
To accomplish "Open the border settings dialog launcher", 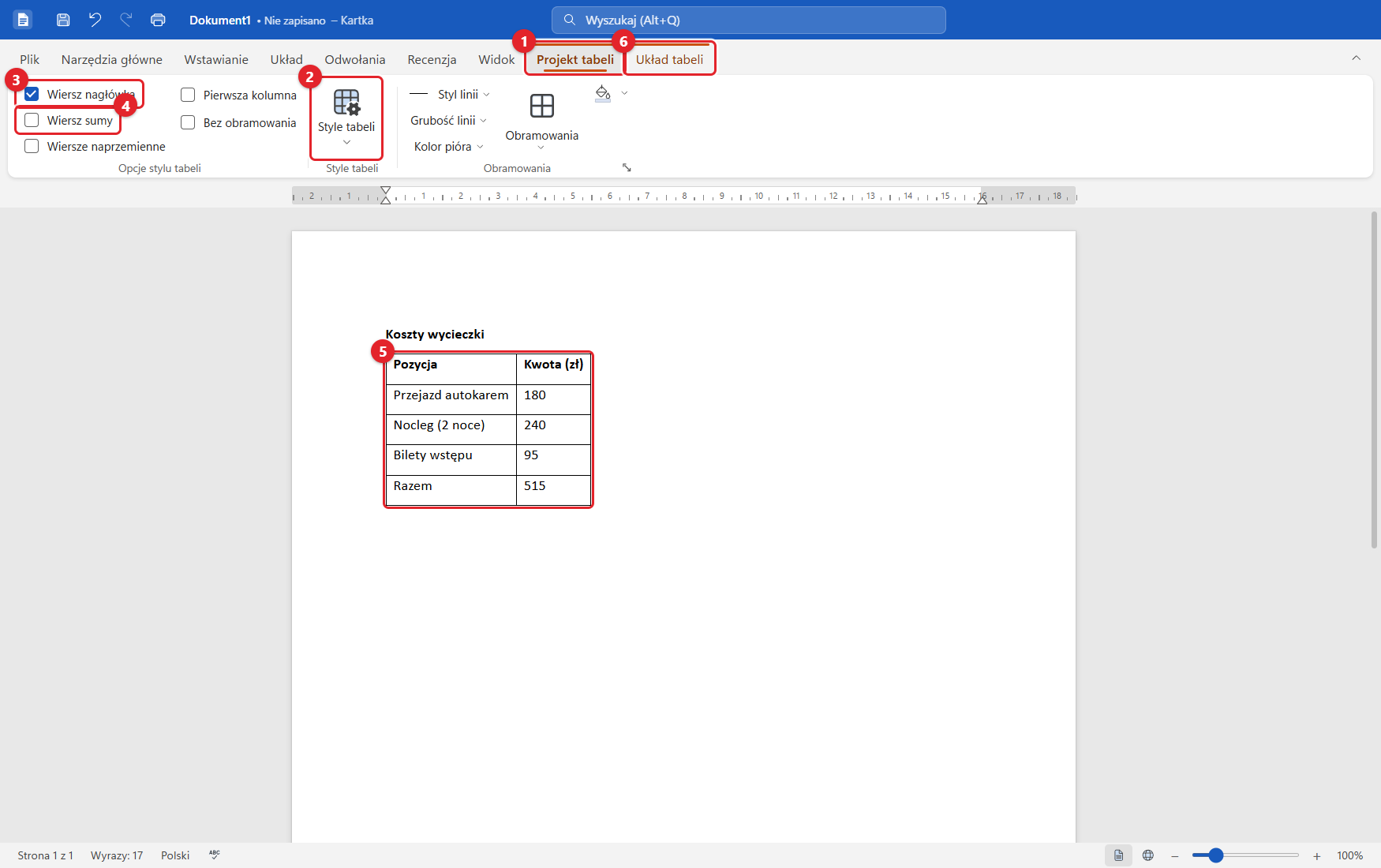I will pyautogui.click(x=627, y=167).
